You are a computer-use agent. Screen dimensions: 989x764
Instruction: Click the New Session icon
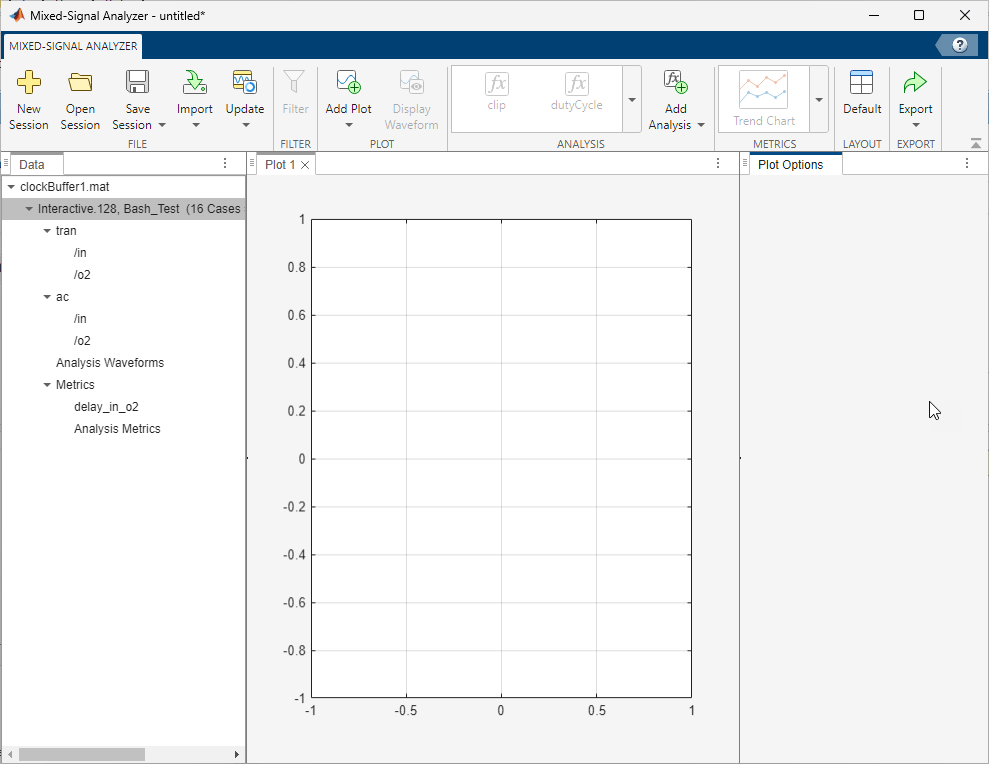pyautogui.click(x=29, y=84)
